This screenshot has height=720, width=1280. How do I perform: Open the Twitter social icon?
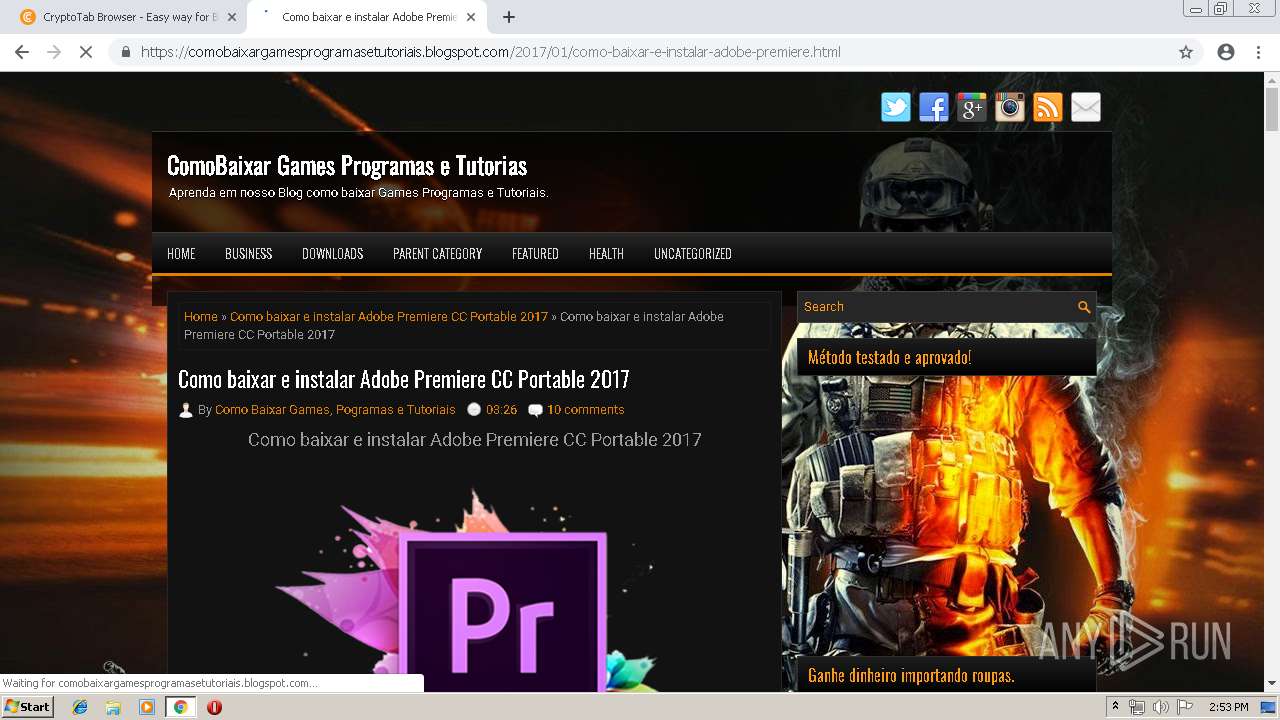(895, 107)
